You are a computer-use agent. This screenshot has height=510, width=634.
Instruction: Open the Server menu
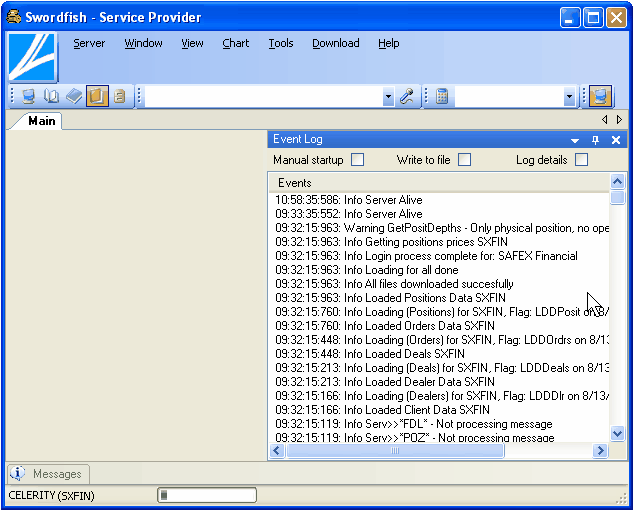[x=89, y=43]
